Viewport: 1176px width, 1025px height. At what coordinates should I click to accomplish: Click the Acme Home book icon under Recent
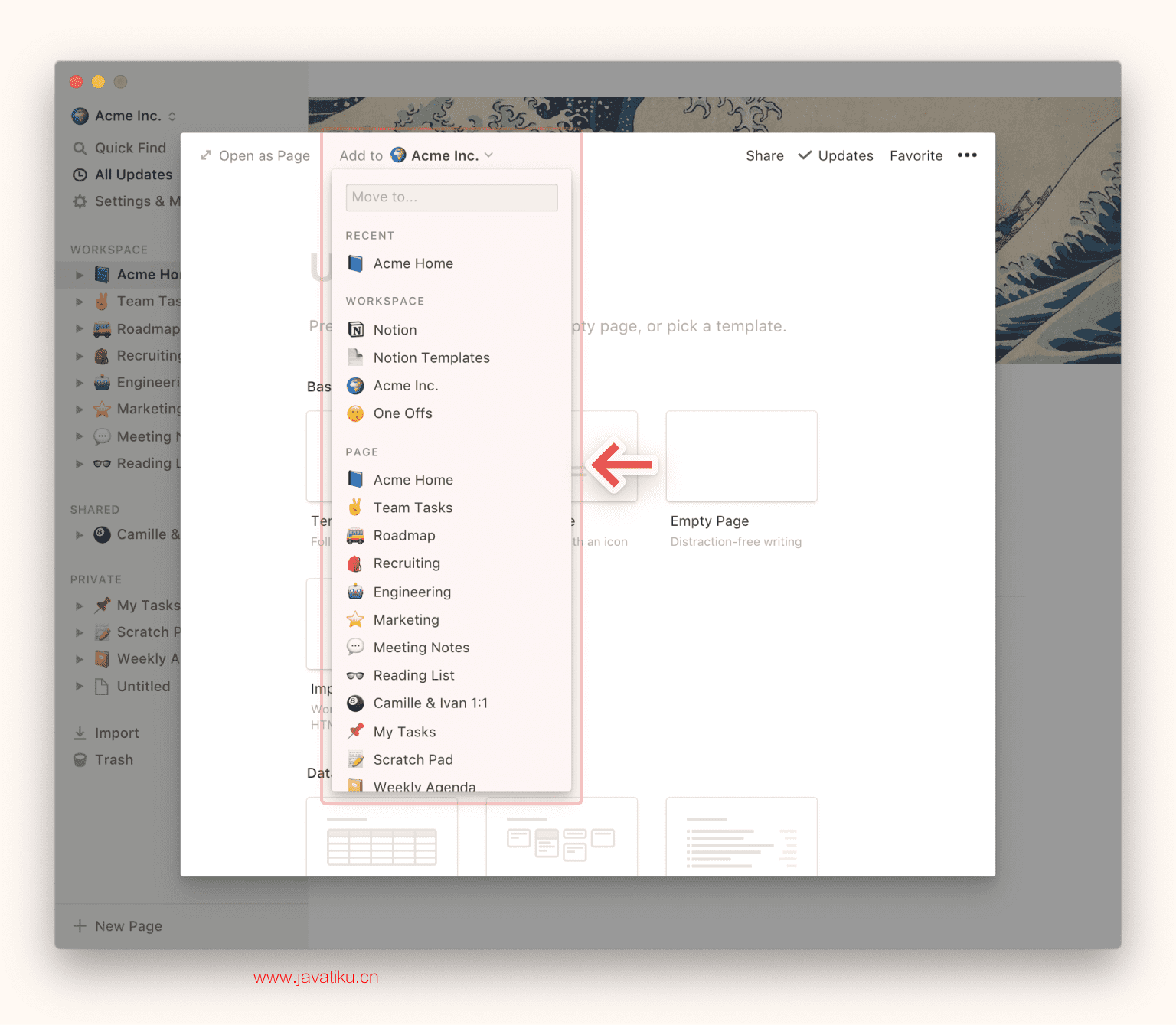pyautogui.click(x=355, y=263)
